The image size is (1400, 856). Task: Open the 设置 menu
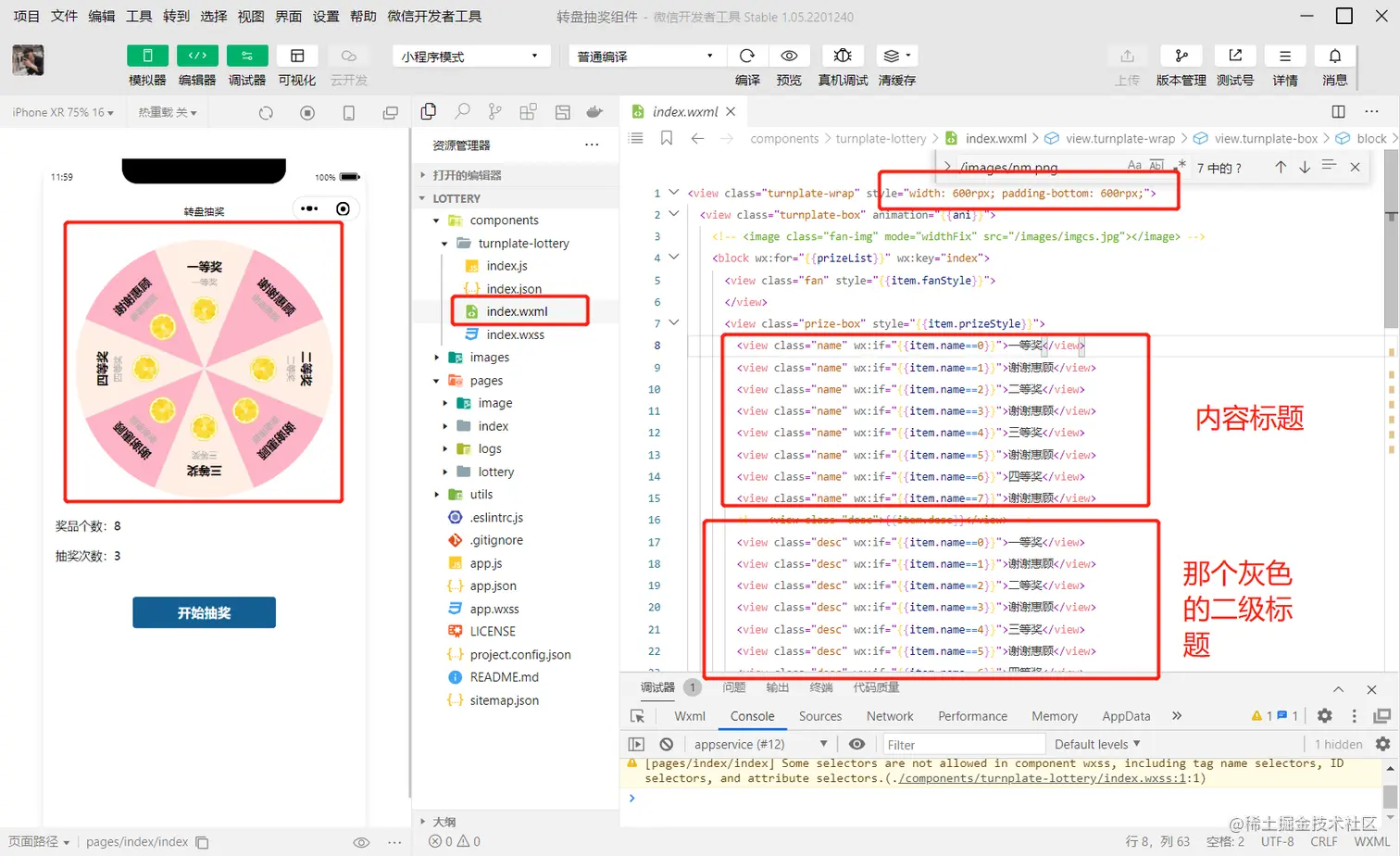pos(326,16)
